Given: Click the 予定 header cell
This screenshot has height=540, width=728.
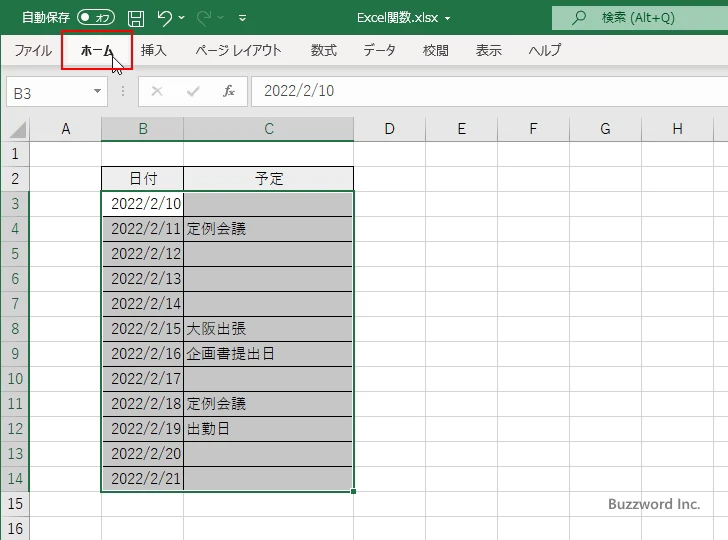Looking at the screenshot, I should click(269, 179).
